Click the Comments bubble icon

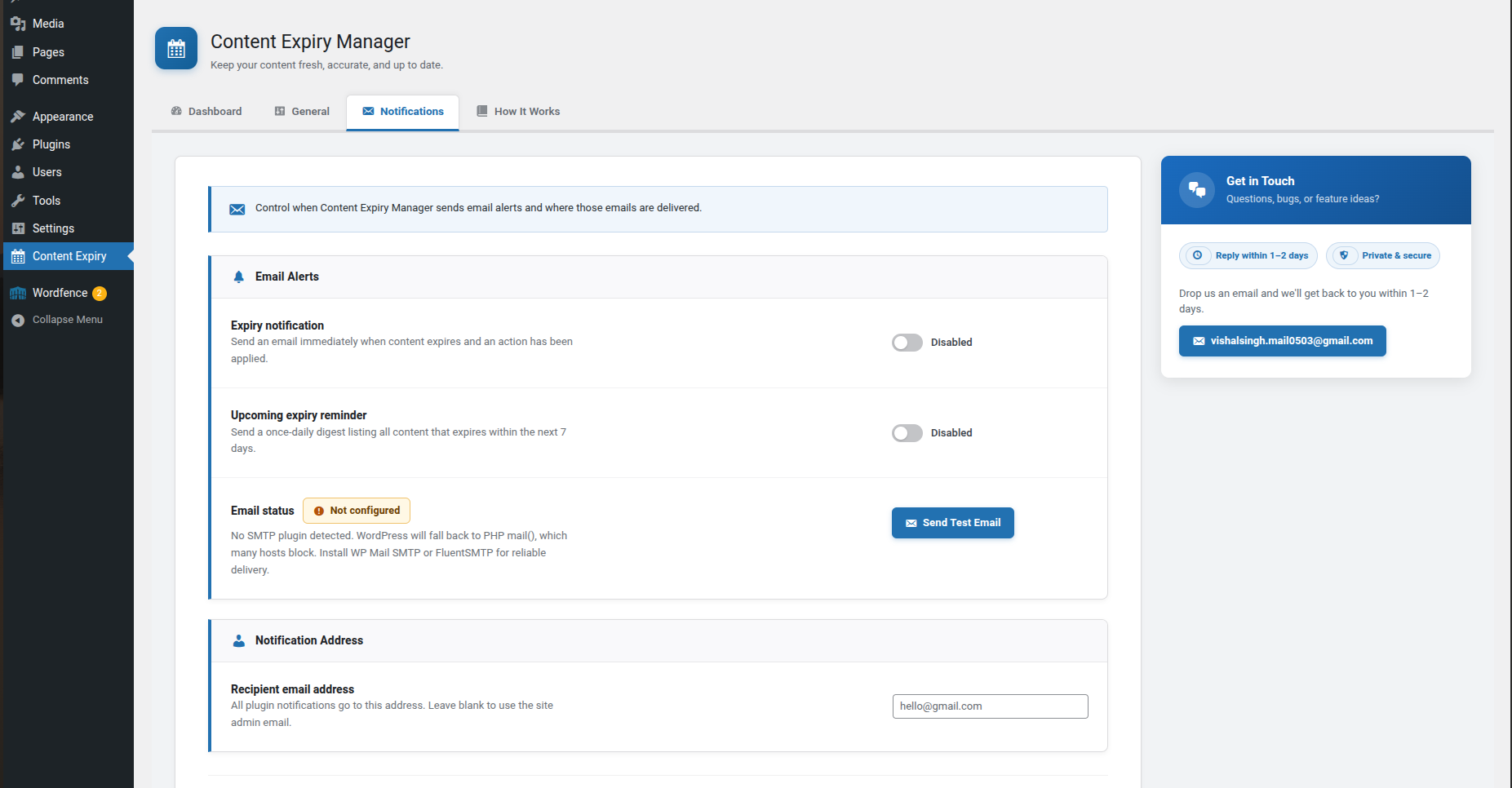pyautogui.click(x=18, y=80)
